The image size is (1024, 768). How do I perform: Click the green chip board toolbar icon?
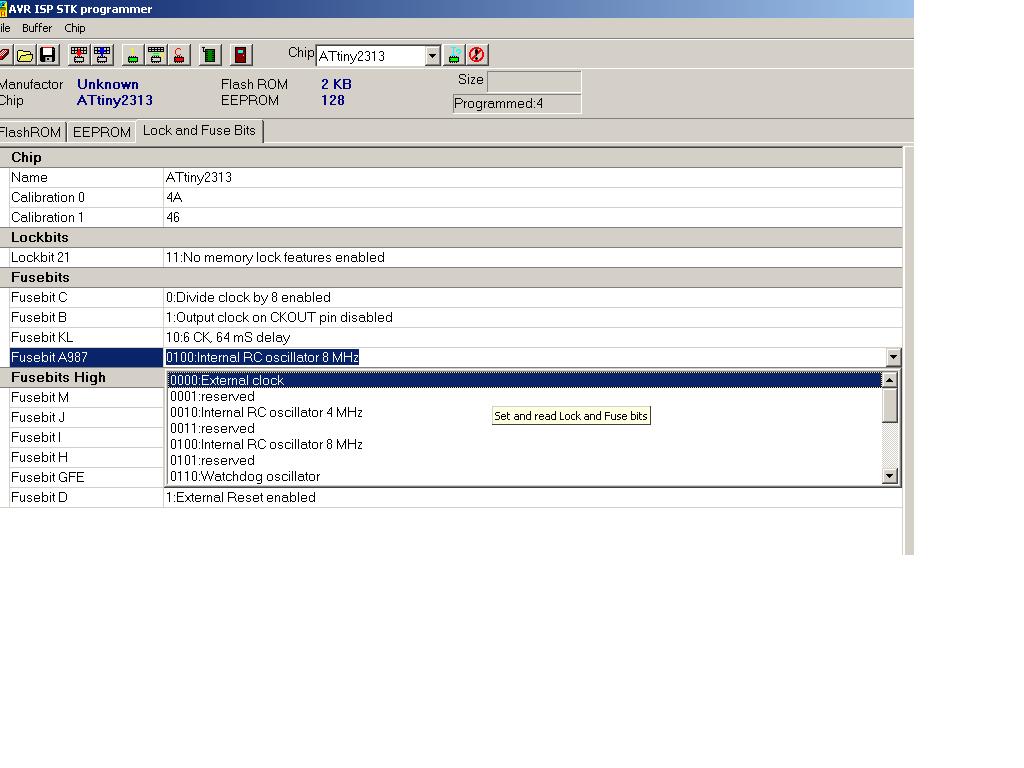209,55
